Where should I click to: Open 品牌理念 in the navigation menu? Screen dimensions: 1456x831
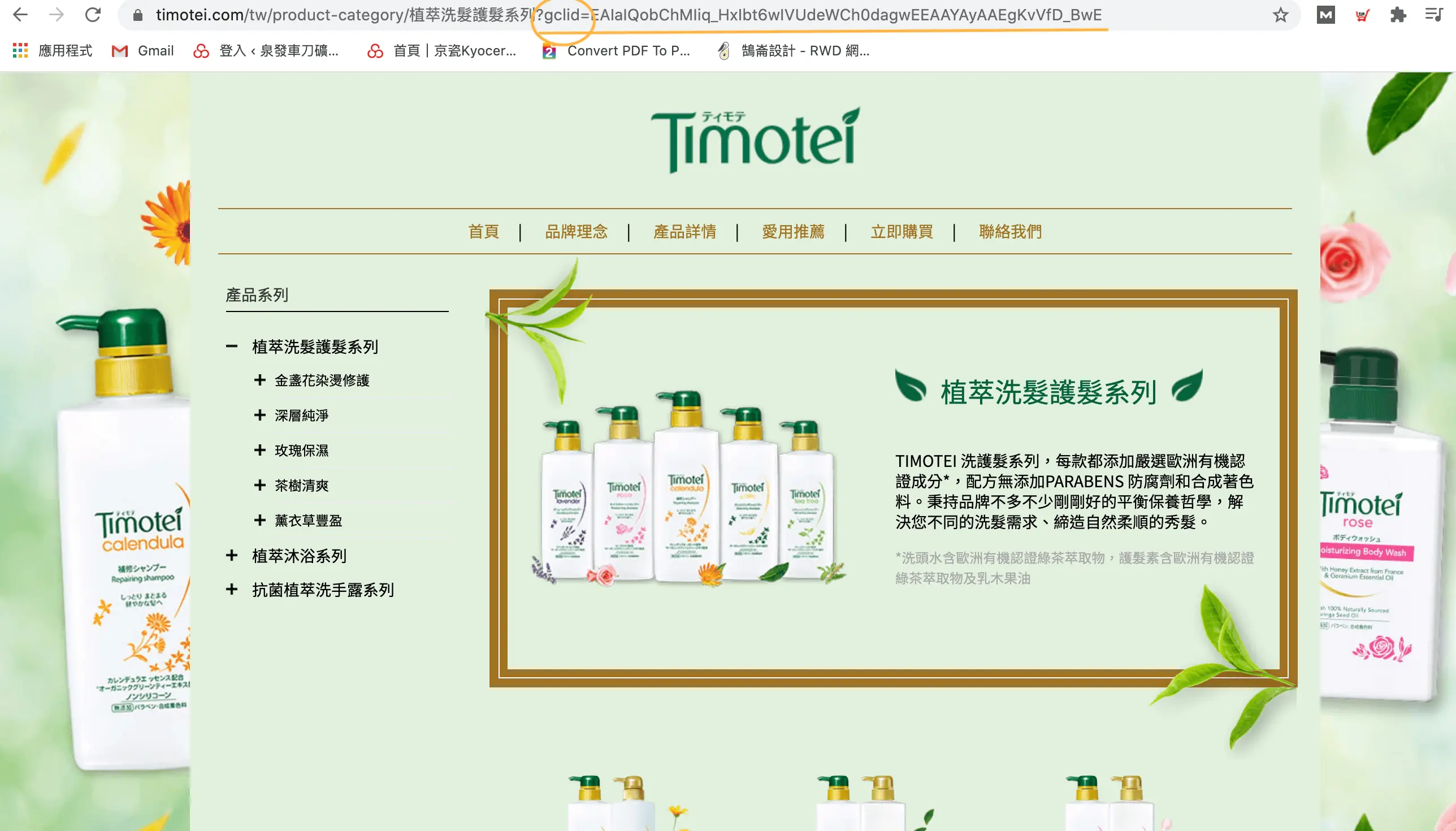pyautogui.click(x=576, y=232)
